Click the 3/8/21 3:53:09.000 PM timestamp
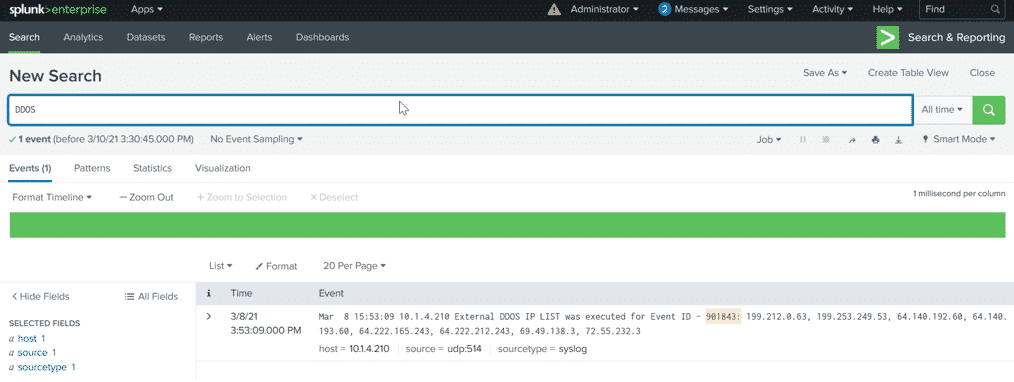The image size is (1014, 382). [x=266, y=323]
